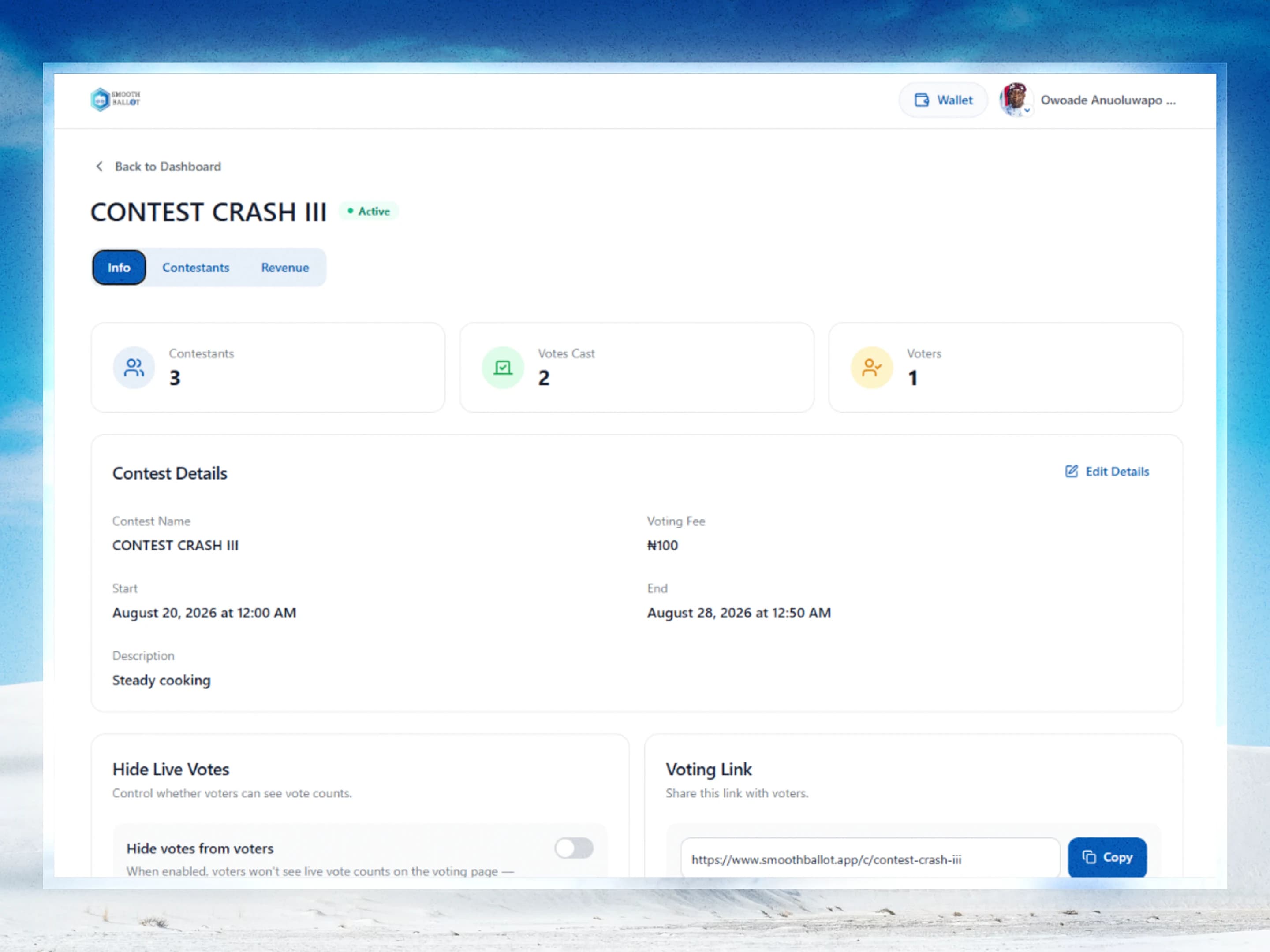Click the Voters count 1

click(912, 378)
